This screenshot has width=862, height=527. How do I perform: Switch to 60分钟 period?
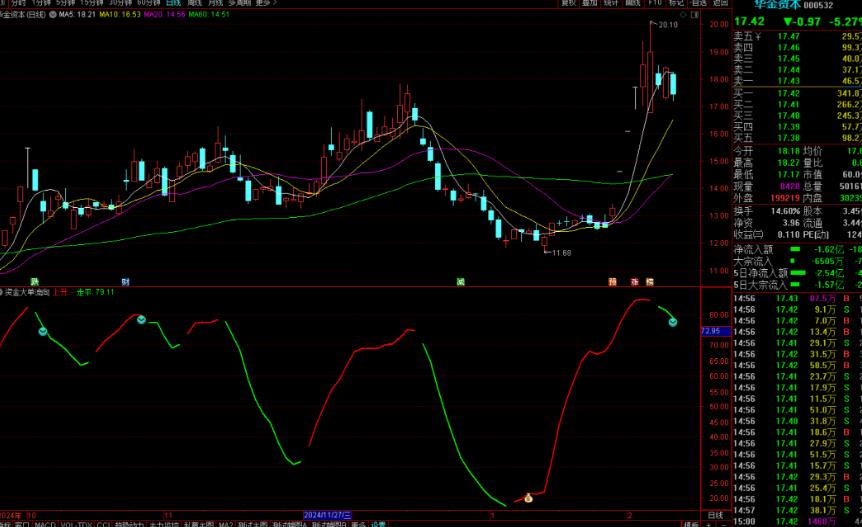pyautogui.click(x=148, y=3)
